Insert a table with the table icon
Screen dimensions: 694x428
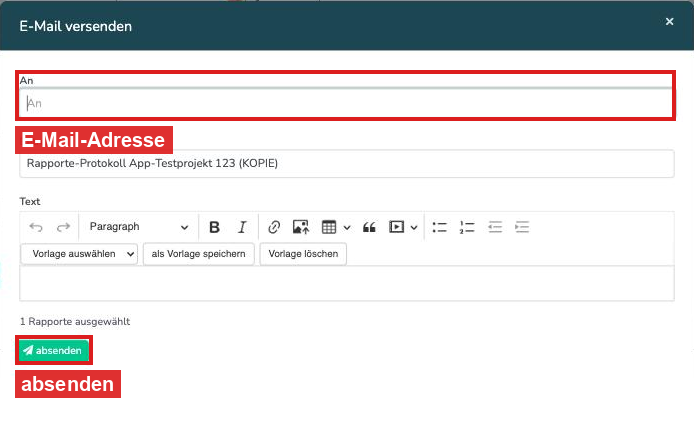[x=329, y=227]
